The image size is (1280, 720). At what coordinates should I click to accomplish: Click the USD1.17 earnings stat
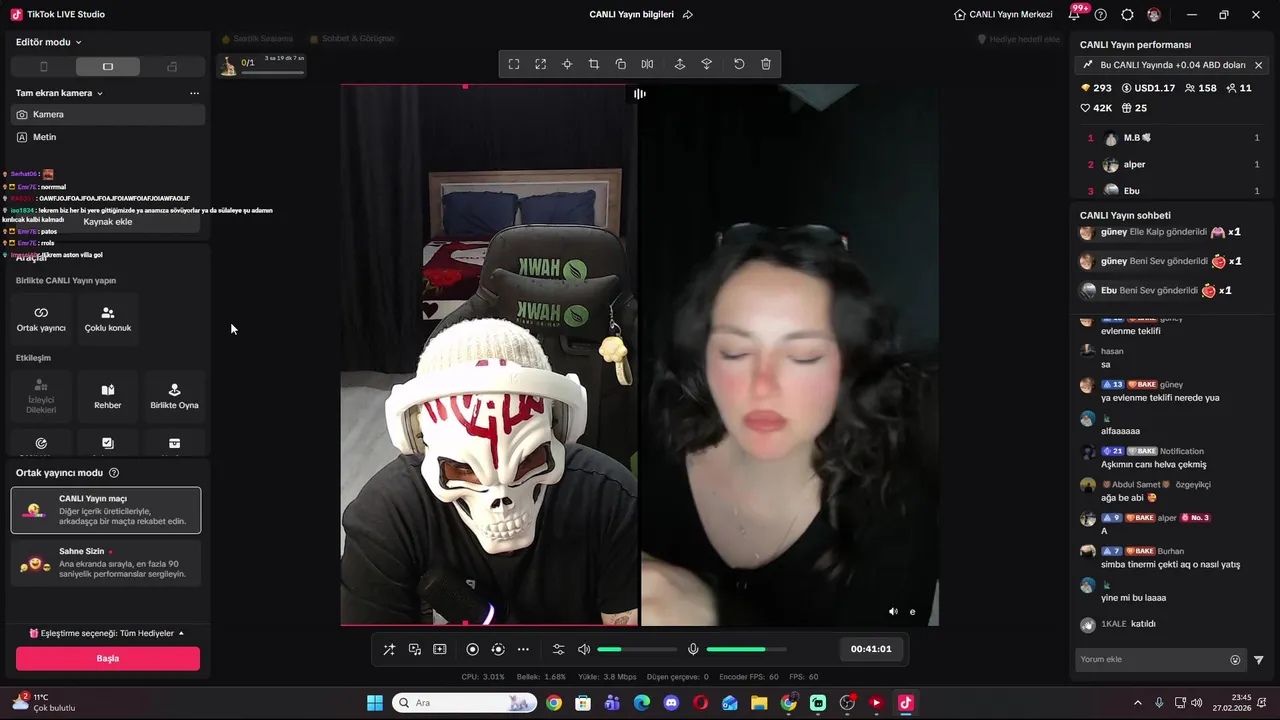[x=1148, y=88]
